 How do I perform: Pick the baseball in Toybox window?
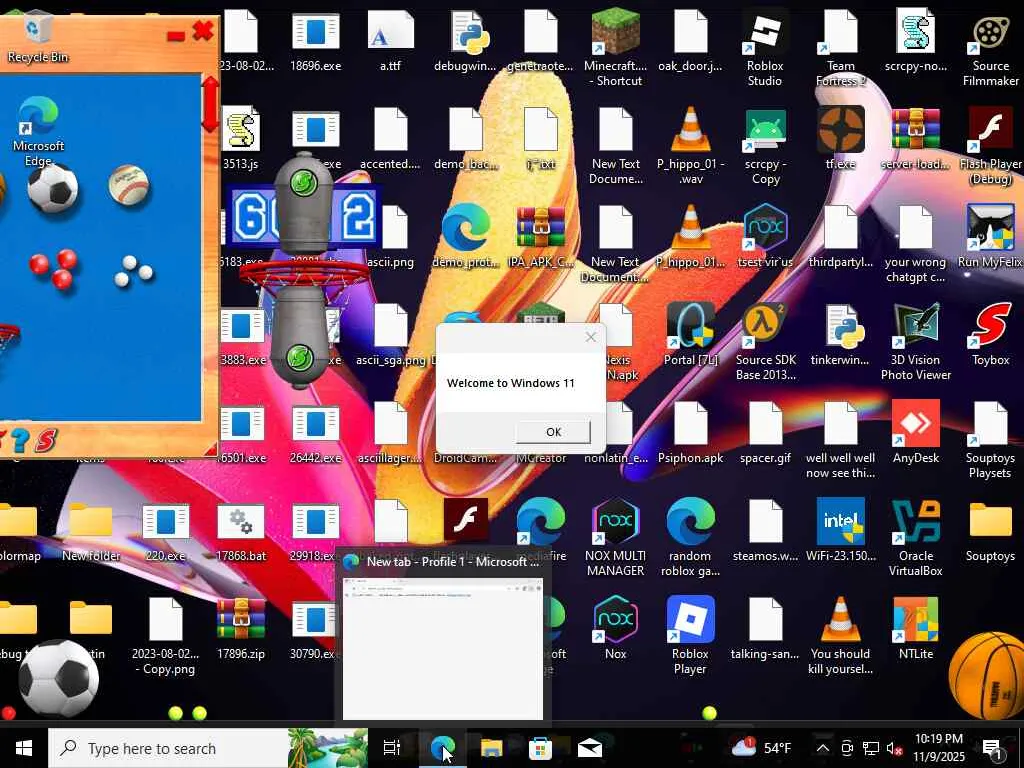pyautogui.click(x=129, y=186)
